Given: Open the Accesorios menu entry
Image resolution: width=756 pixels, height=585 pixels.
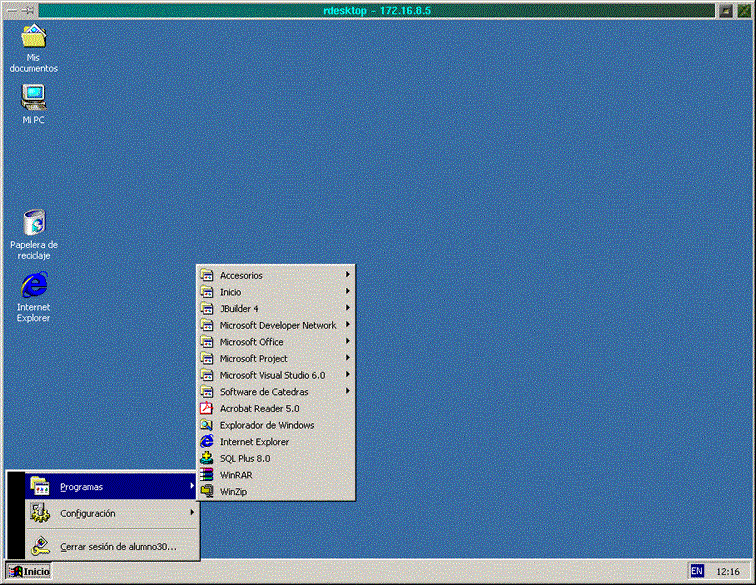Looking at the screenshot, I should pyautogui.click(x=276, y=275).
